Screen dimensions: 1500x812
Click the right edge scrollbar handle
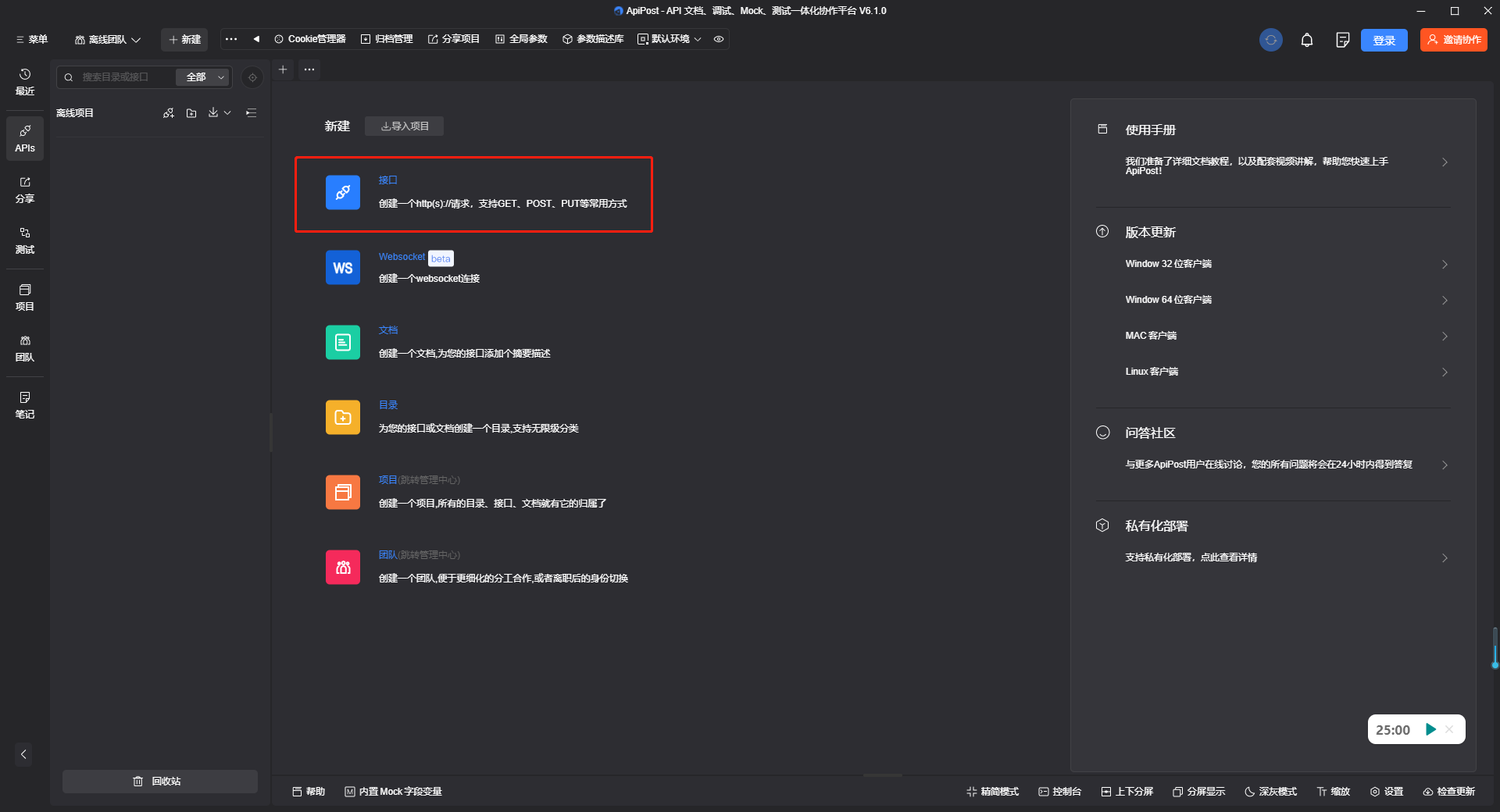(x=1495, y=648)
